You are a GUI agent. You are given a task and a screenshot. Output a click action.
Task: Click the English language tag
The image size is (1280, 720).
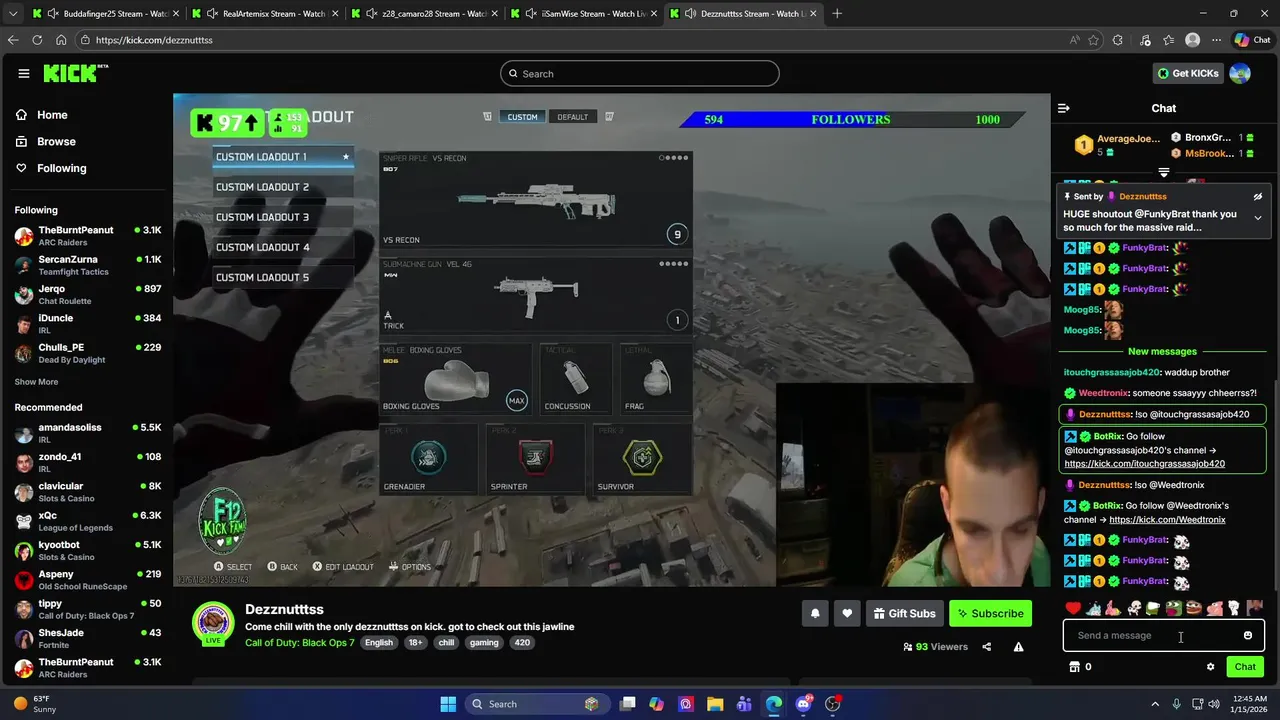point(379,643)
